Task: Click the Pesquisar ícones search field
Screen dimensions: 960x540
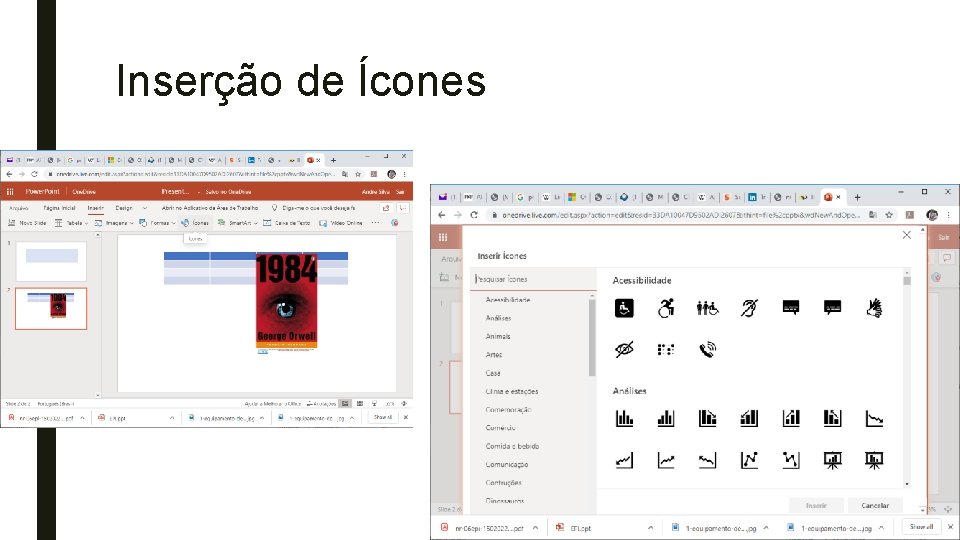Action: 533,279
